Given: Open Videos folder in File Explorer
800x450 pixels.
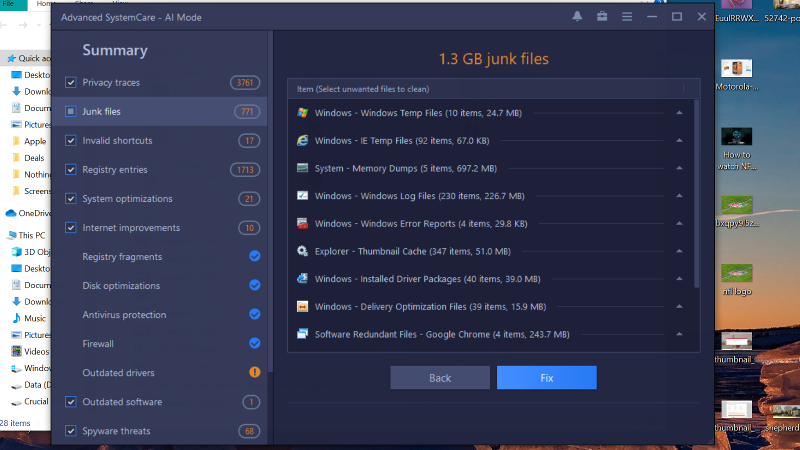Looking at the screenshot, I should coord(31,352).
